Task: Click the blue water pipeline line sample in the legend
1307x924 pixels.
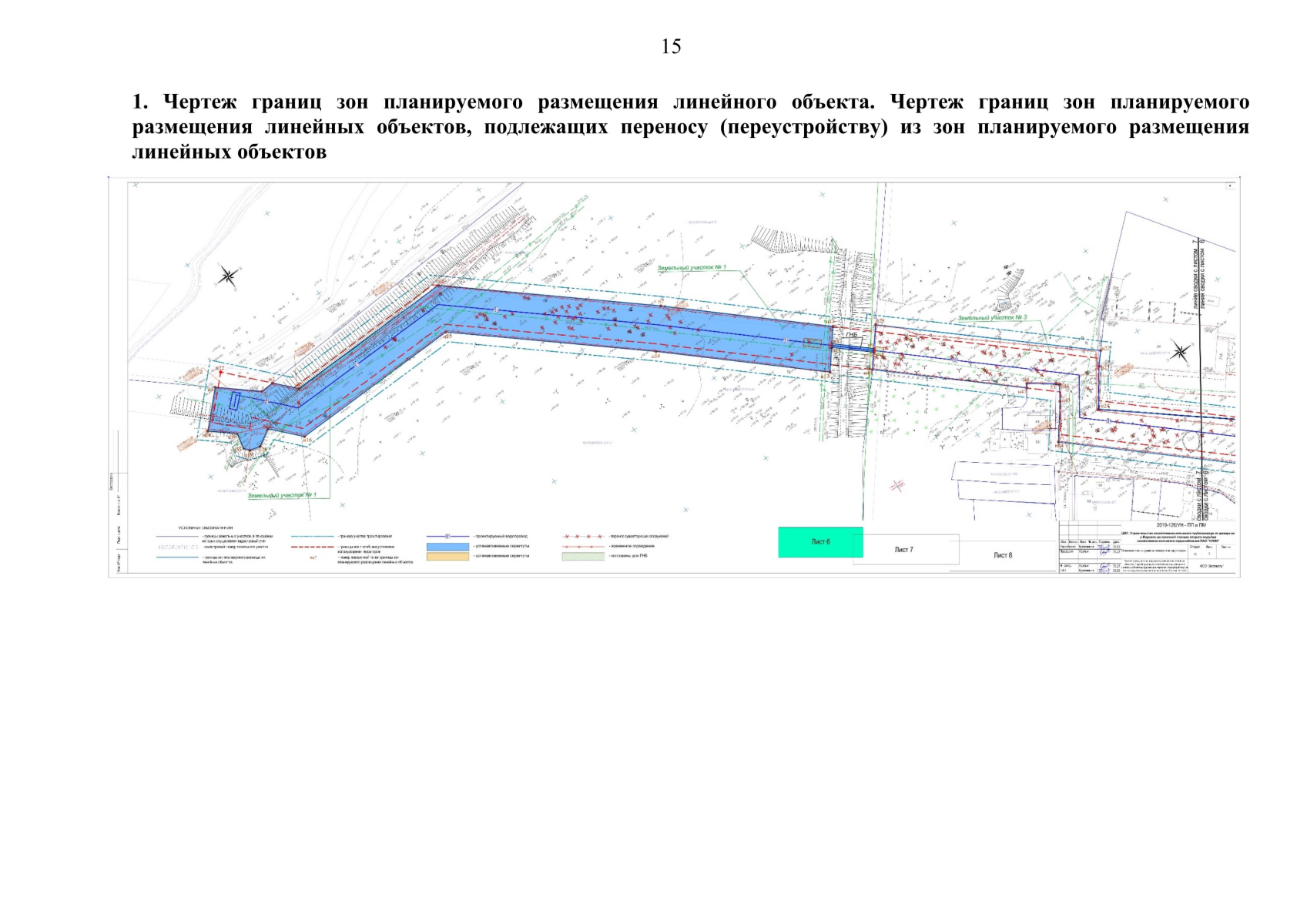Action: (x=447, y=536)
